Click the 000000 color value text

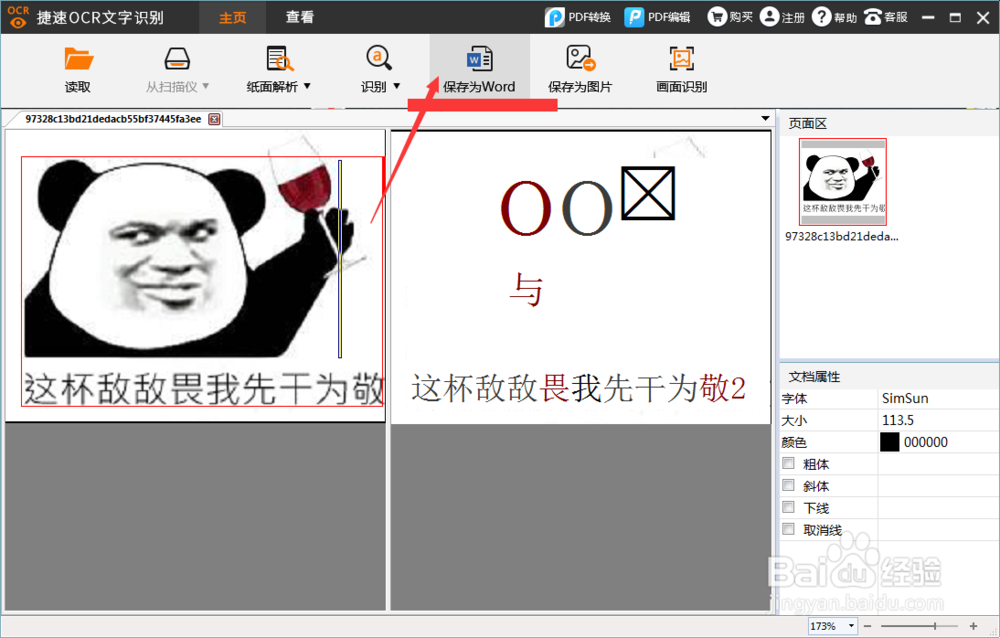click(x=925, y=442)
